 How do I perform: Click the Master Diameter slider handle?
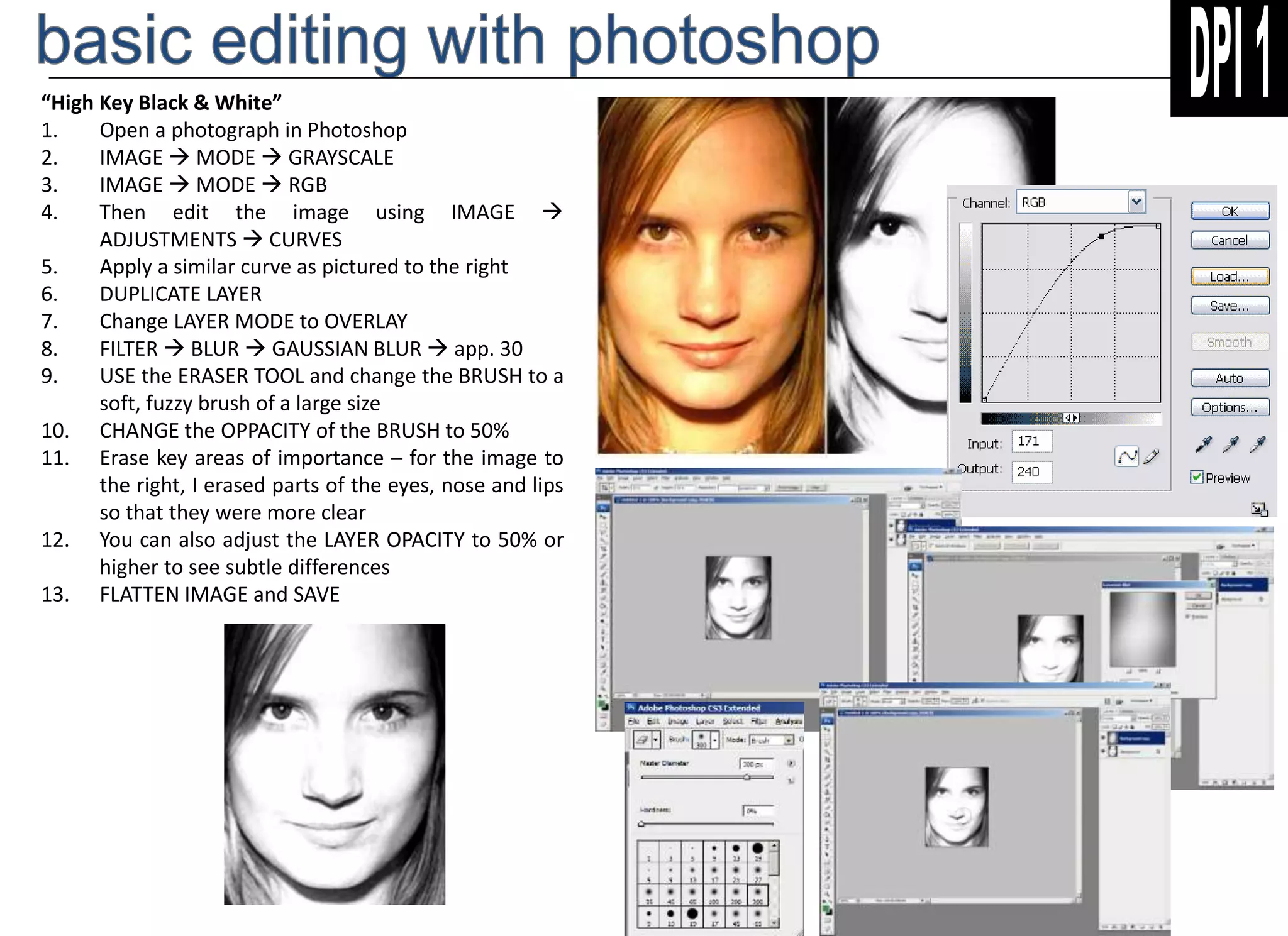[x=747, y=777]
